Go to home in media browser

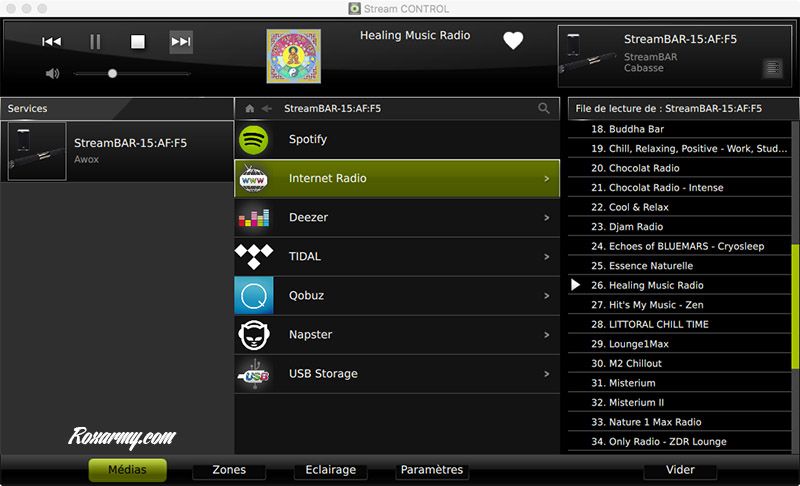coord(250,108)
